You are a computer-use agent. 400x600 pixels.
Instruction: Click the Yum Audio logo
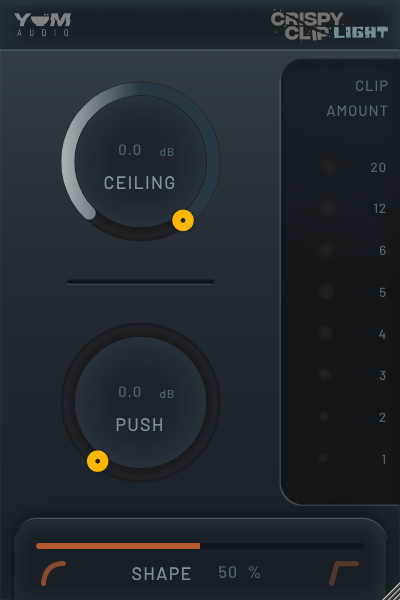click(x=42, y=24)
